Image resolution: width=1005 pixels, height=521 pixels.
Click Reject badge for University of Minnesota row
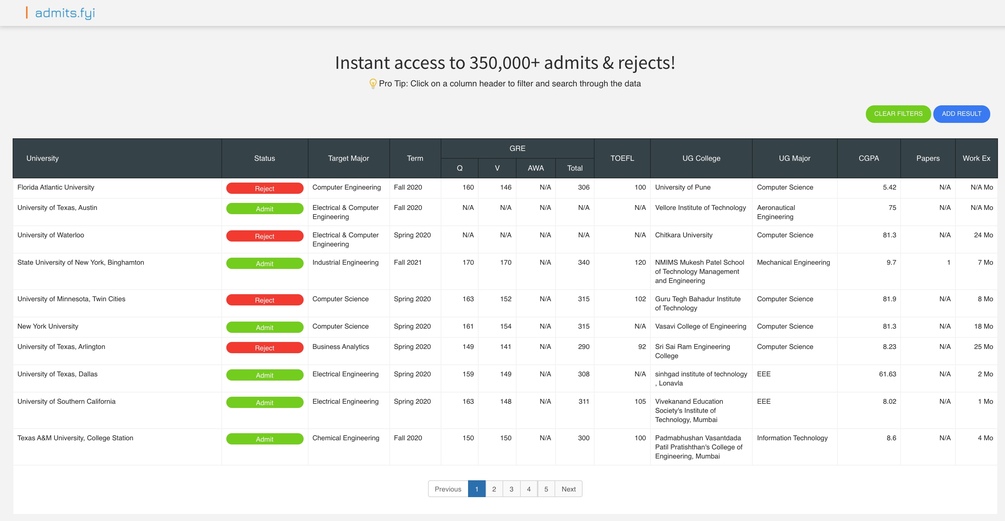pyautogui.click(x=265, y=300)
